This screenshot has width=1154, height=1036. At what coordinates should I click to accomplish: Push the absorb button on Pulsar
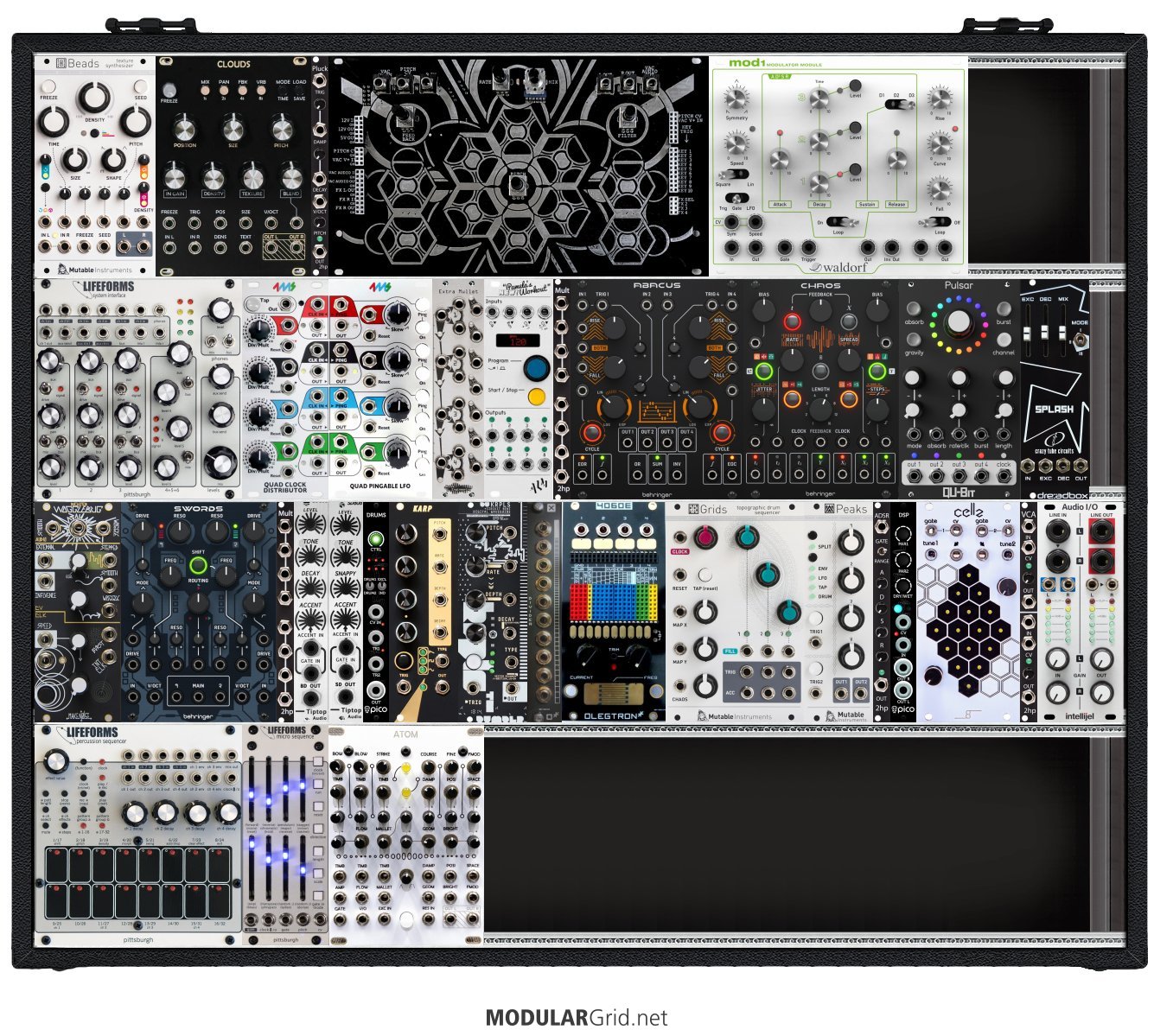click(x=914, y=309)
